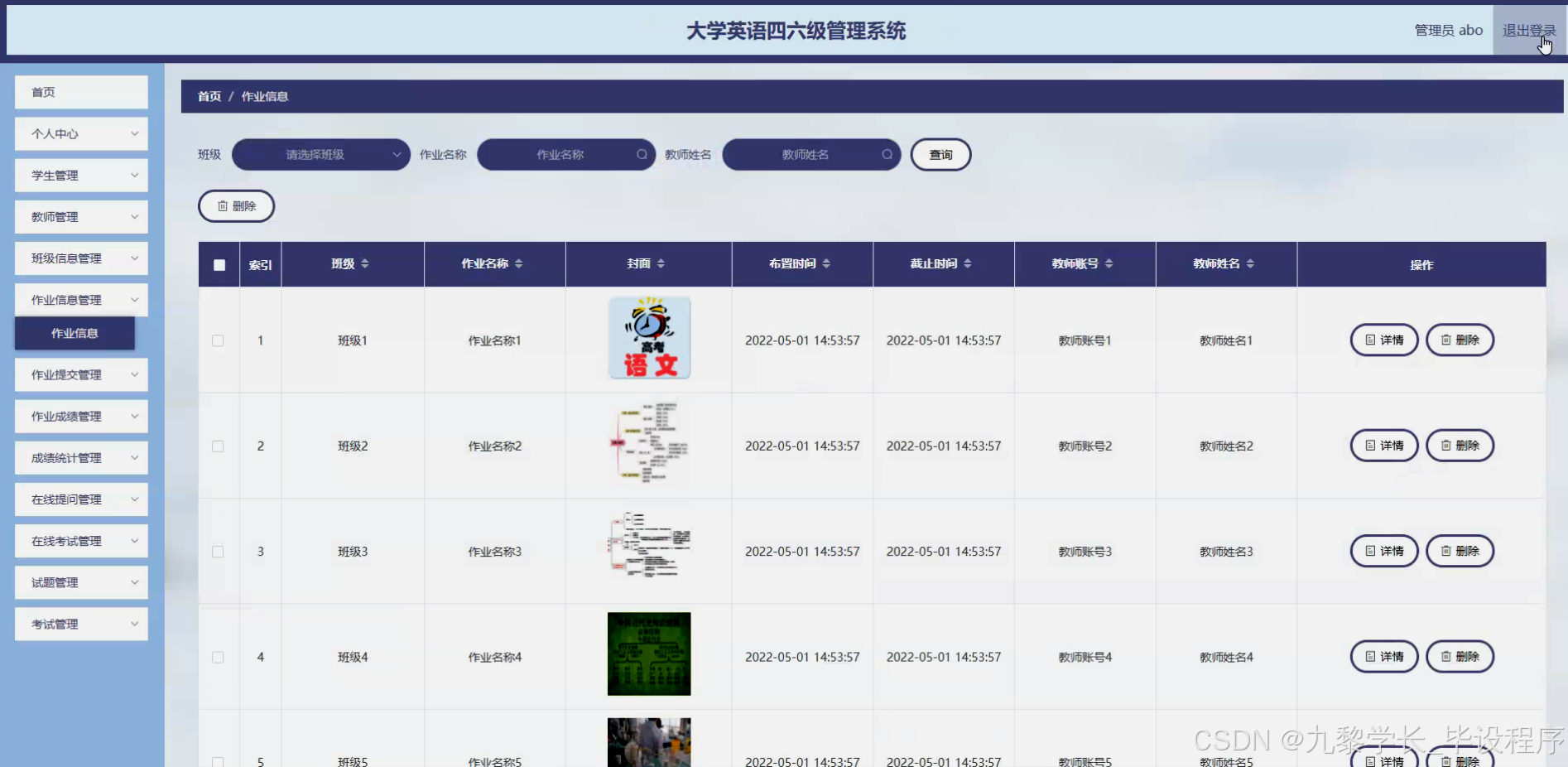Open 详情 for 作业名称3
This screenshot has height=767, width=1568.
[1384, 551]
